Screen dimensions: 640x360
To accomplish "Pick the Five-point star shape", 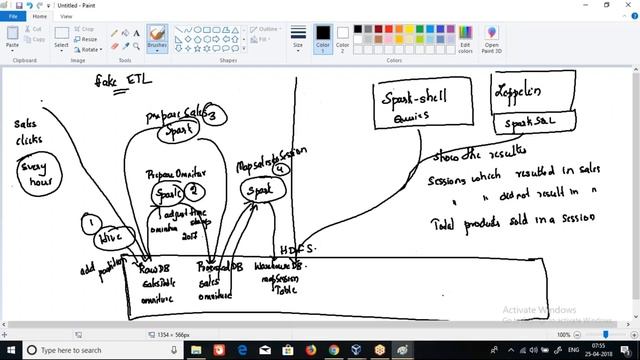I will tap(198, 48).
